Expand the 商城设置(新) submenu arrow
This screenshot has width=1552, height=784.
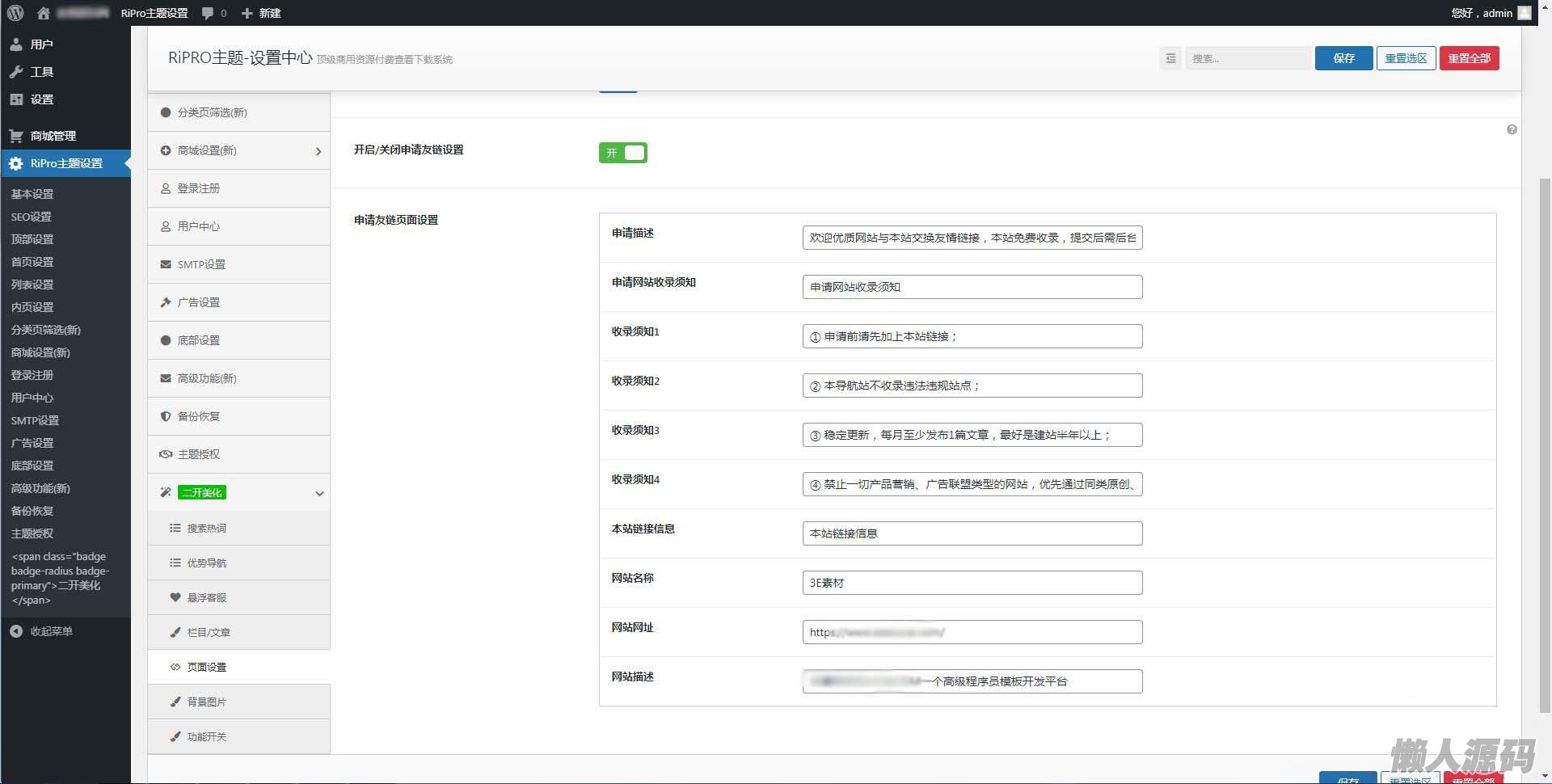pyautogui.click(x=318, y=151)
